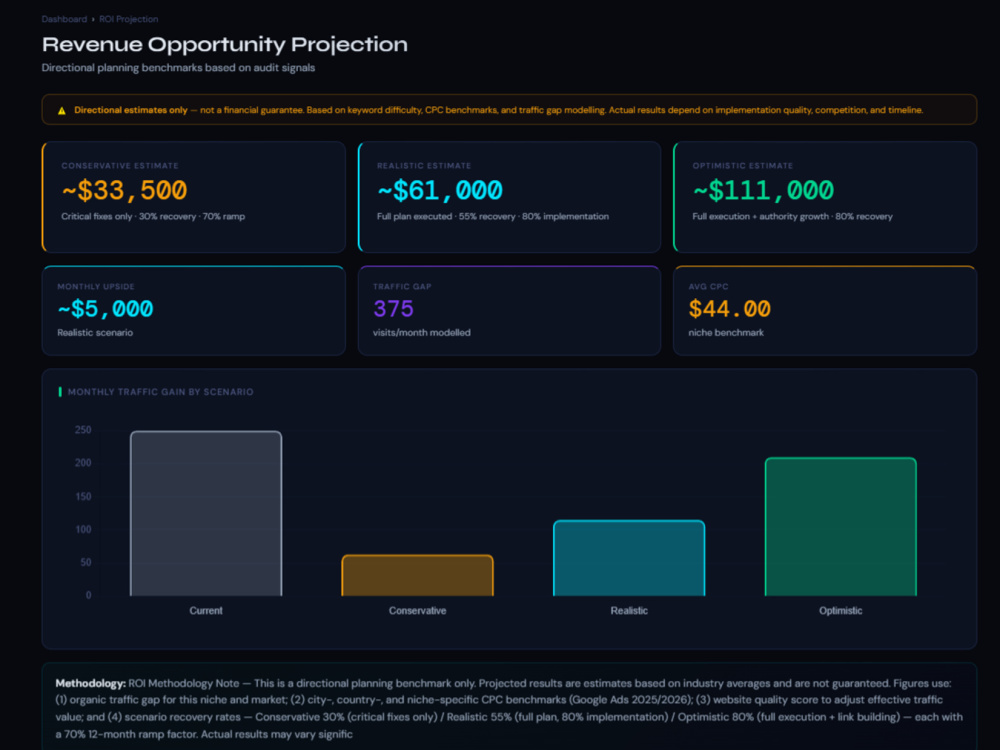Click the 200 y-axis tick label
Viewport: 1000px width, 750px height.
click(83, 463)
